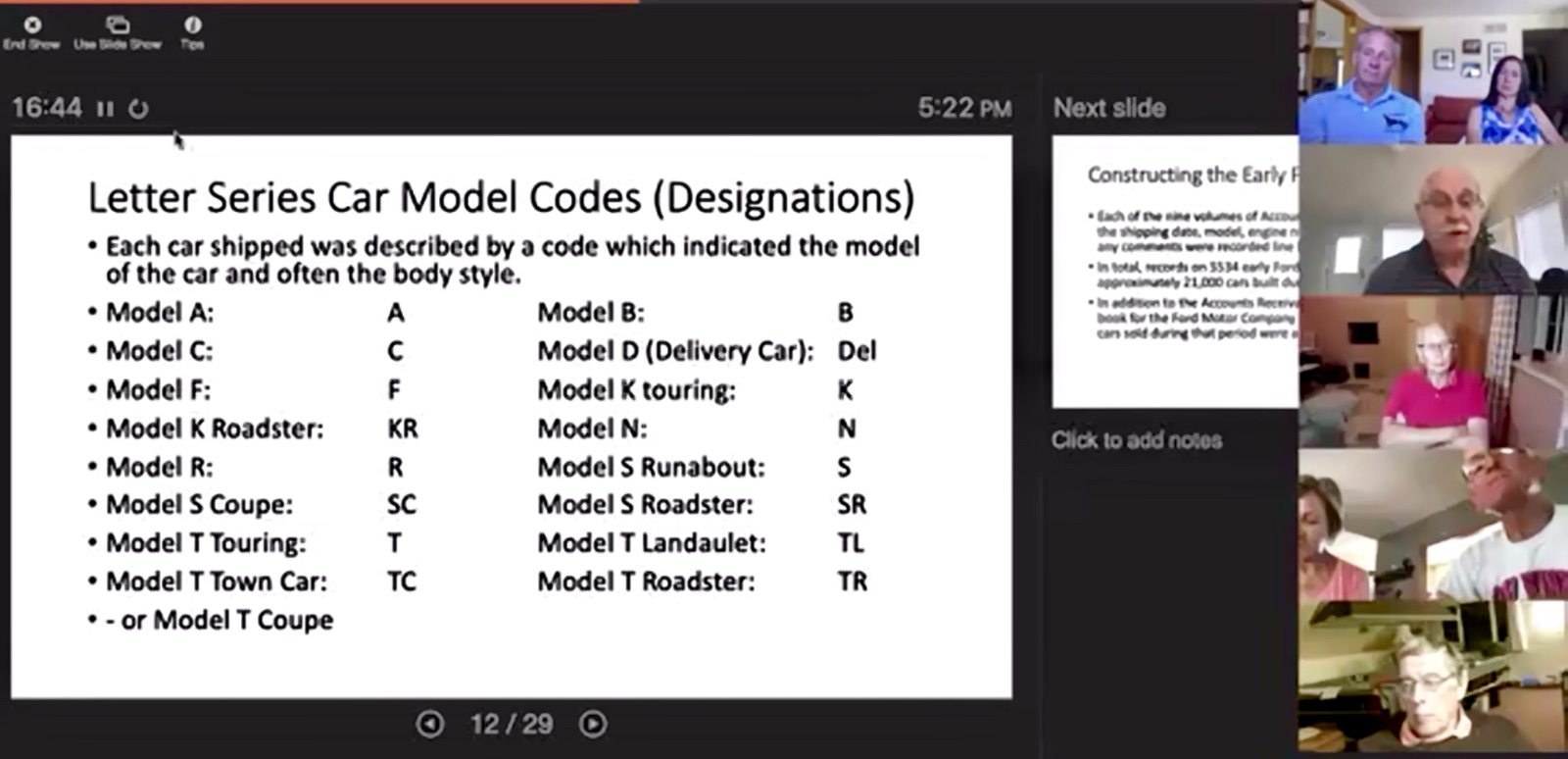This screenshot has height=759, width=1568.
Task: Select the next slide preview thumbnail
Action: pos(1174,272)
